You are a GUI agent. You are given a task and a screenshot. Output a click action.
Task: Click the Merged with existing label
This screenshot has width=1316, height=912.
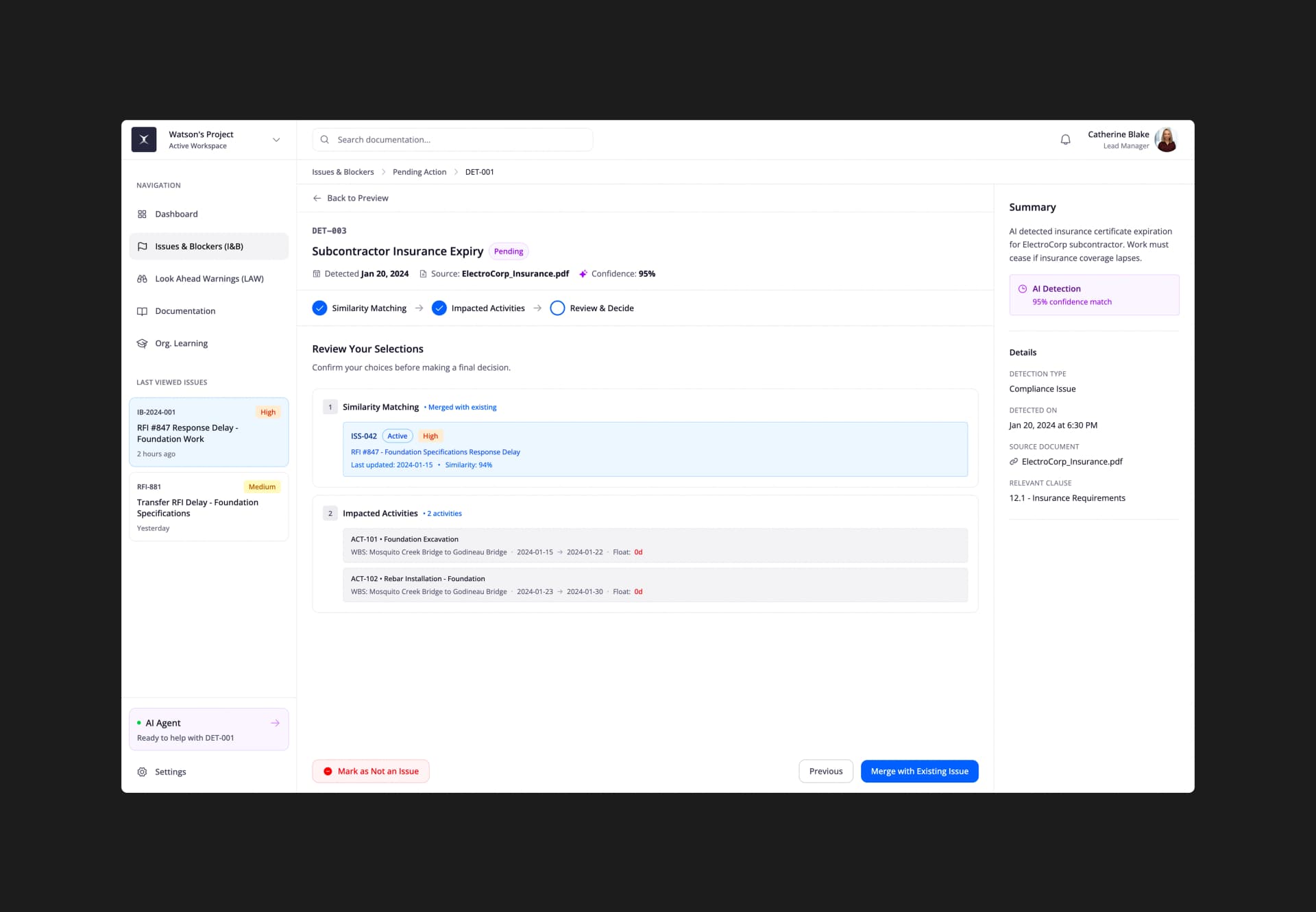pos(463,408)
